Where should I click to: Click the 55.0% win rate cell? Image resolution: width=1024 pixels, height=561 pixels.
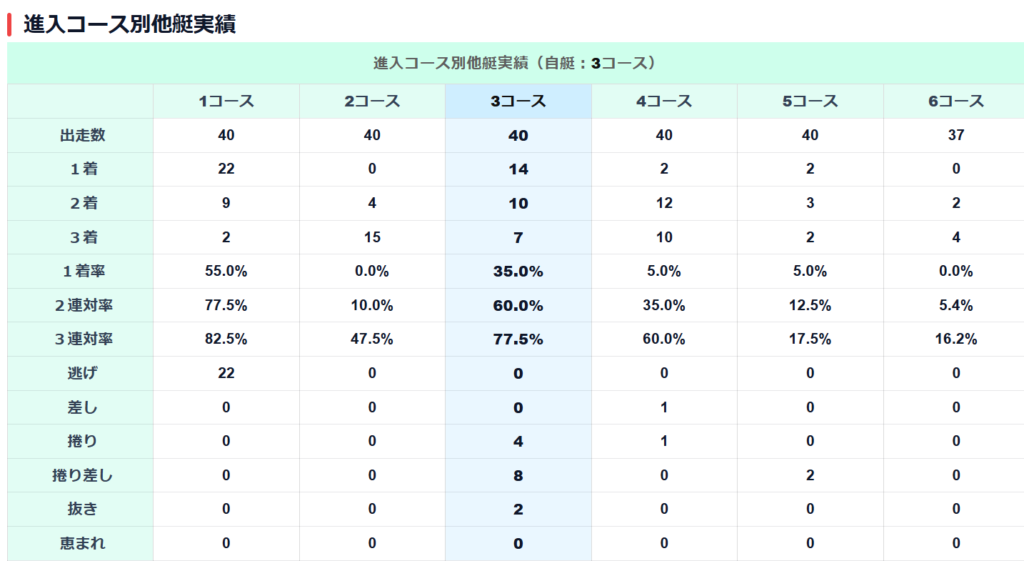[226, 271]
